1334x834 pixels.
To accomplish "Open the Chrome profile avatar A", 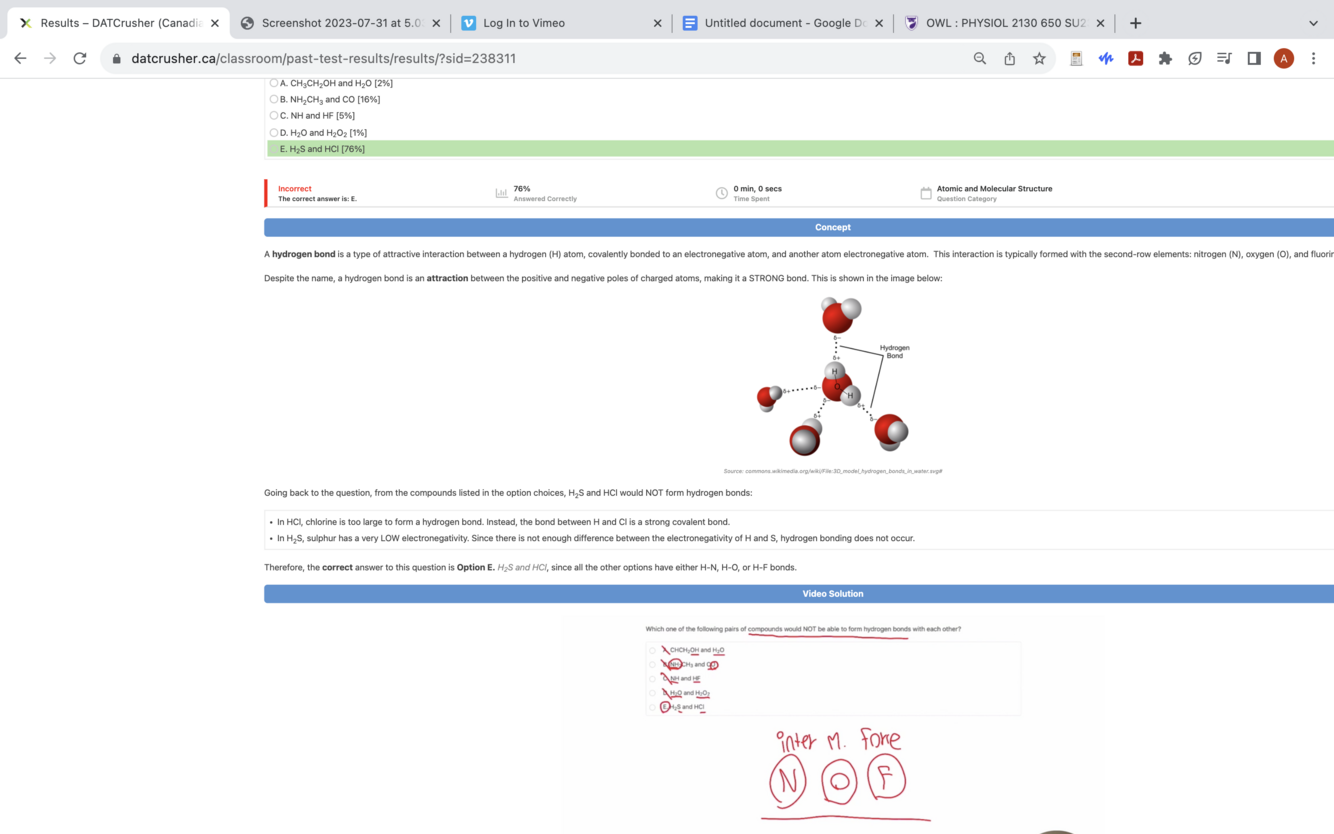I will [x=1284, y=58].
